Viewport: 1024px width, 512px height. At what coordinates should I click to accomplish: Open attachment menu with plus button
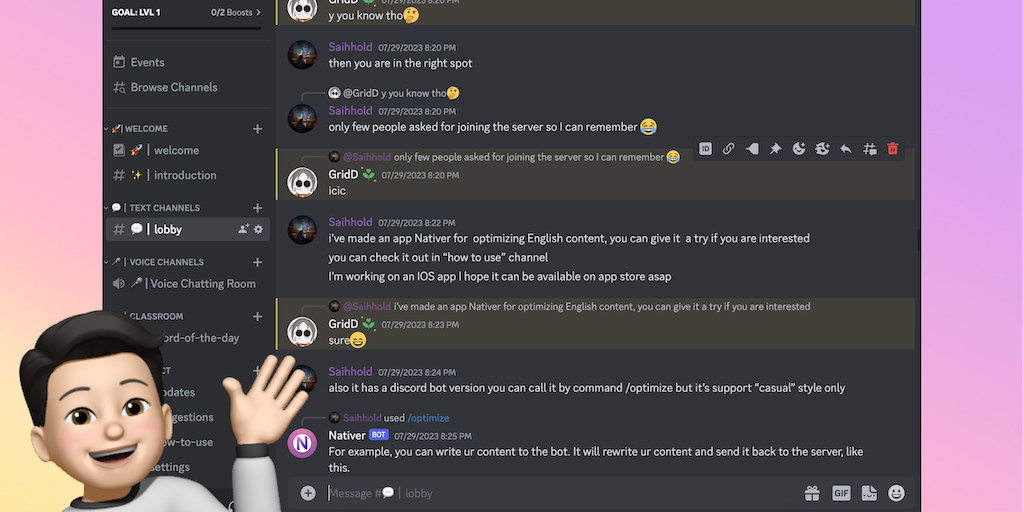tap(308, 493)
